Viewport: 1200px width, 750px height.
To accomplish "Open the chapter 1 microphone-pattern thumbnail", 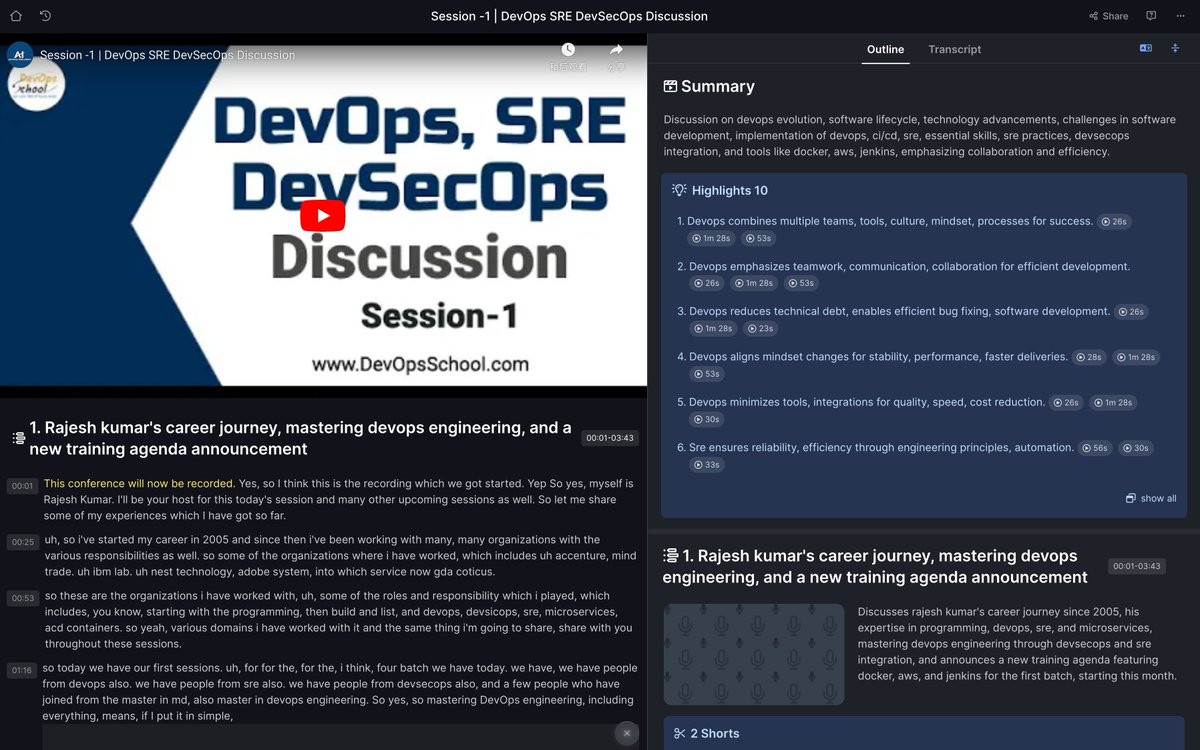I will pyautogui.click(x=754, y=654).
